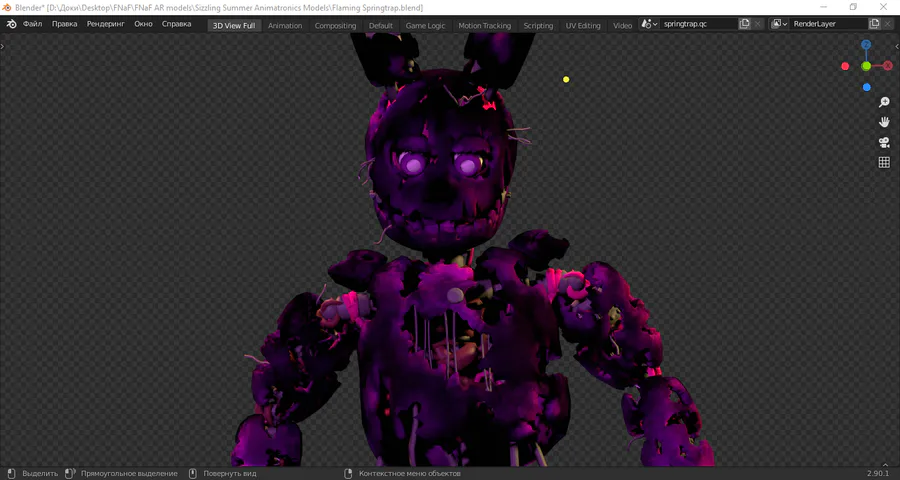This screenshot has height=480, width=900.
Task: Open the Правка menu
Action: (64, 24)
